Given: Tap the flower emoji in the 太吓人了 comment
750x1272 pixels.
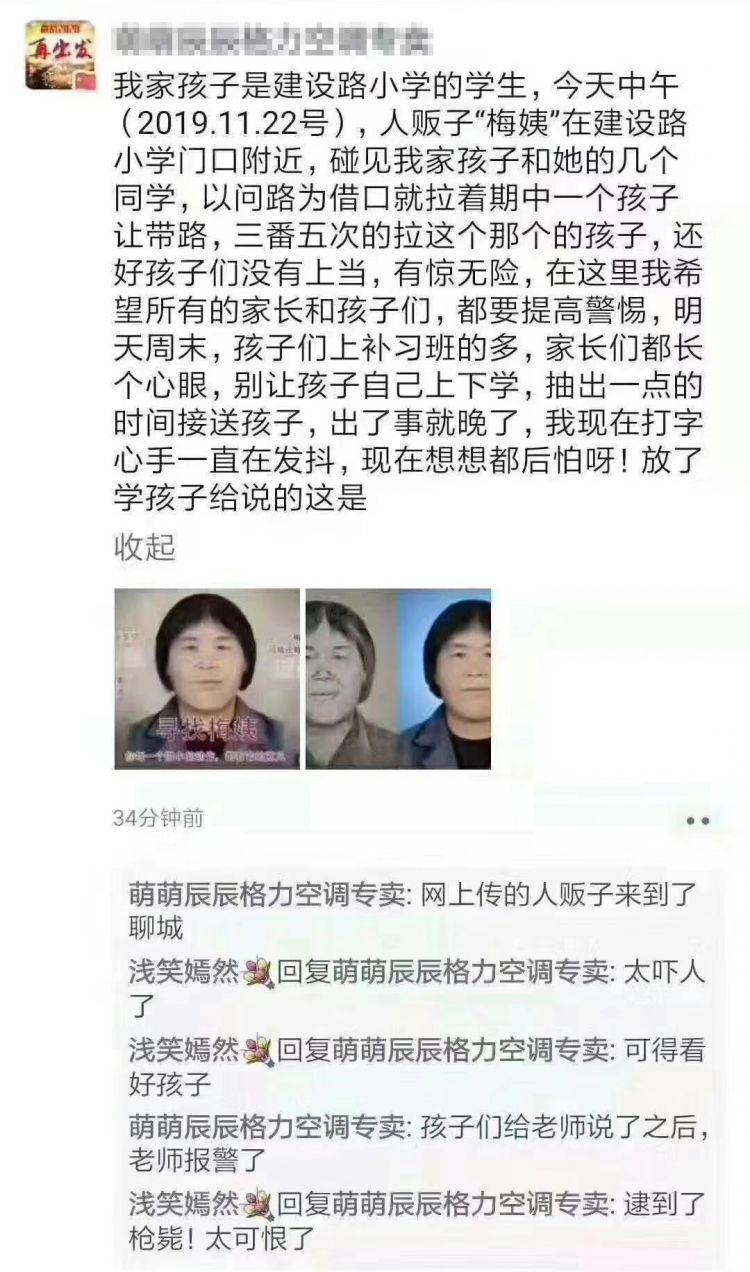Looking at the screenshot, I should [x=258, y=972].
